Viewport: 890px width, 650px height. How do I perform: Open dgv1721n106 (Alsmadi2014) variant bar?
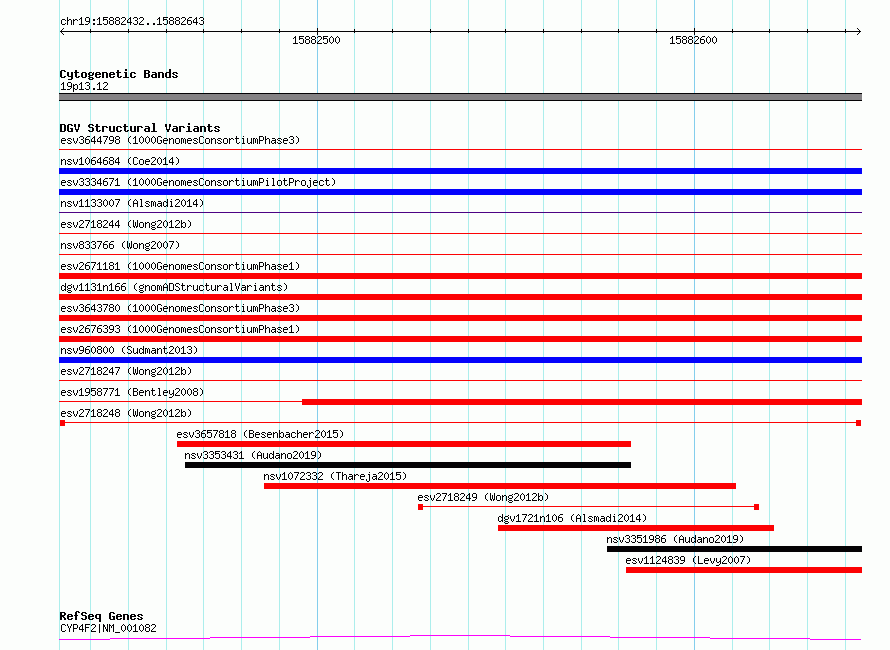(636, 528)
